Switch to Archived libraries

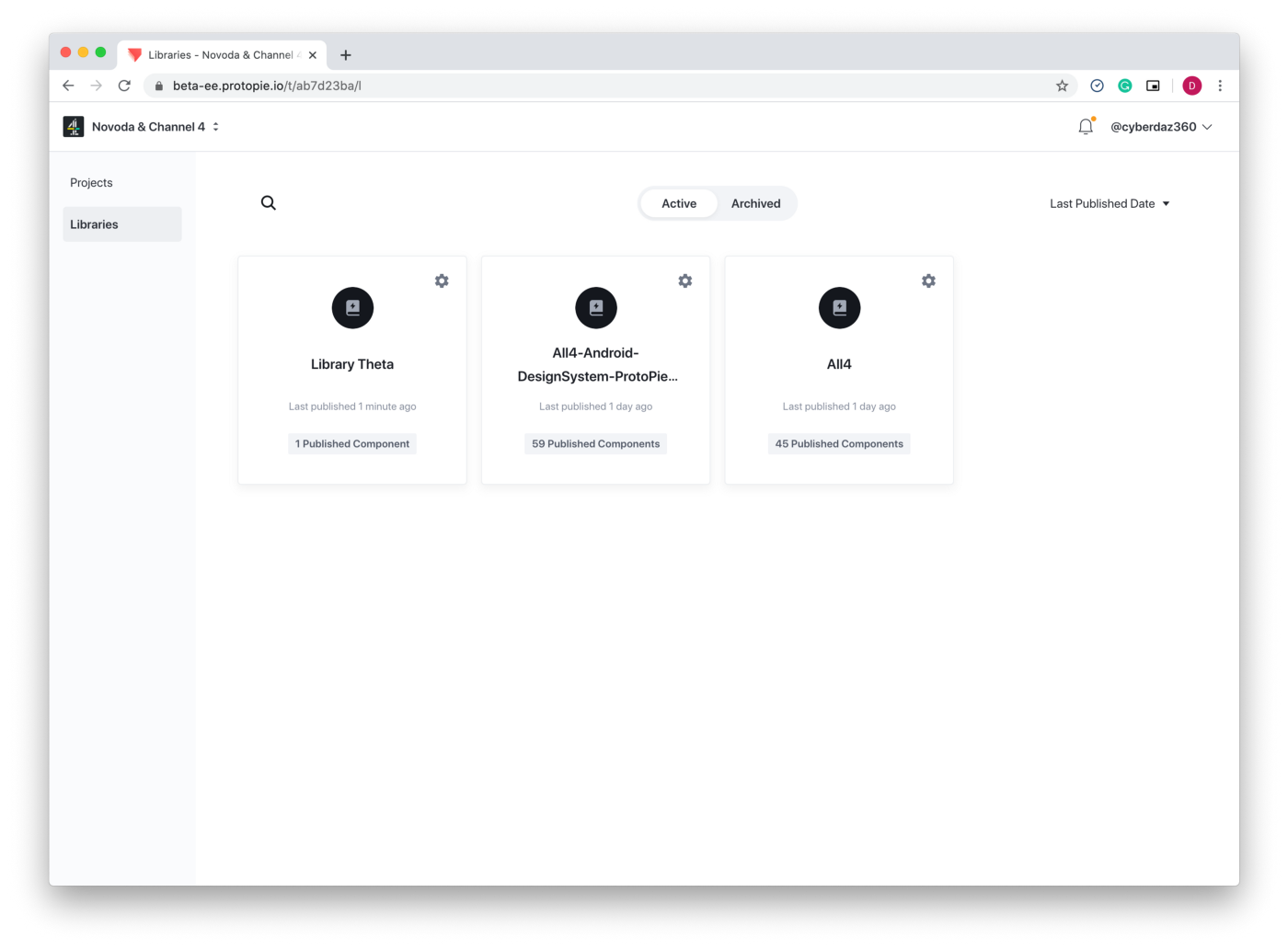pyautogui.click(x=756, y=203)
